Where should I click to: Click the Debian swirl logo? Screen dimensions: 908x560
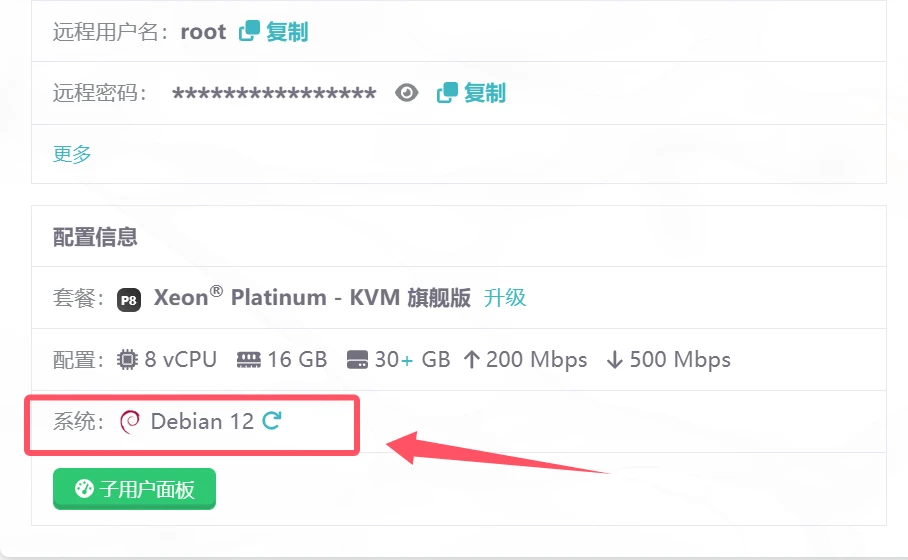tap(130, 422)
